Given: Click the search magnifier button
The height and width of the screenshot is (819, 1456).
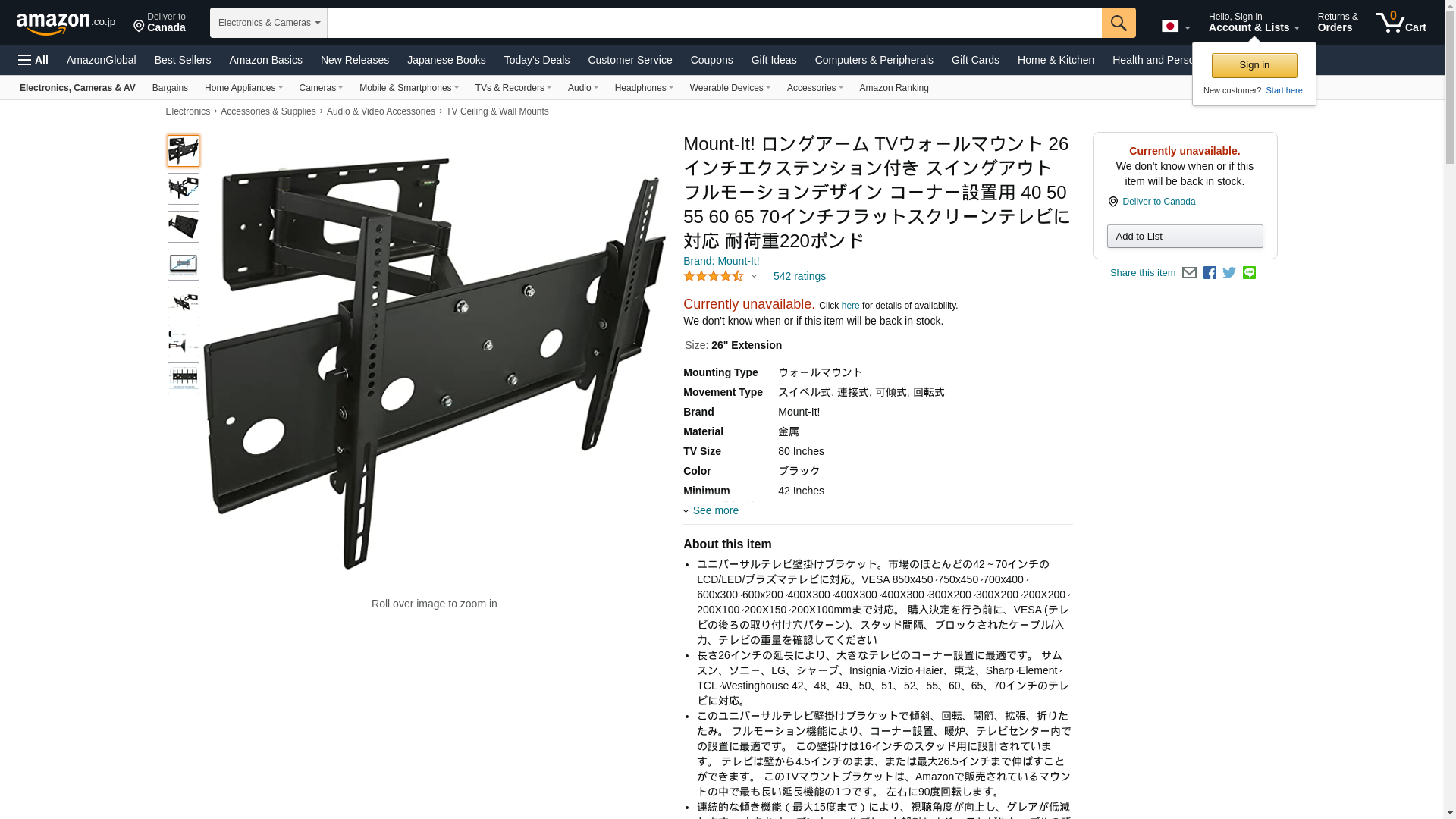Looking at the screenshot, I should pos(1119,23).
